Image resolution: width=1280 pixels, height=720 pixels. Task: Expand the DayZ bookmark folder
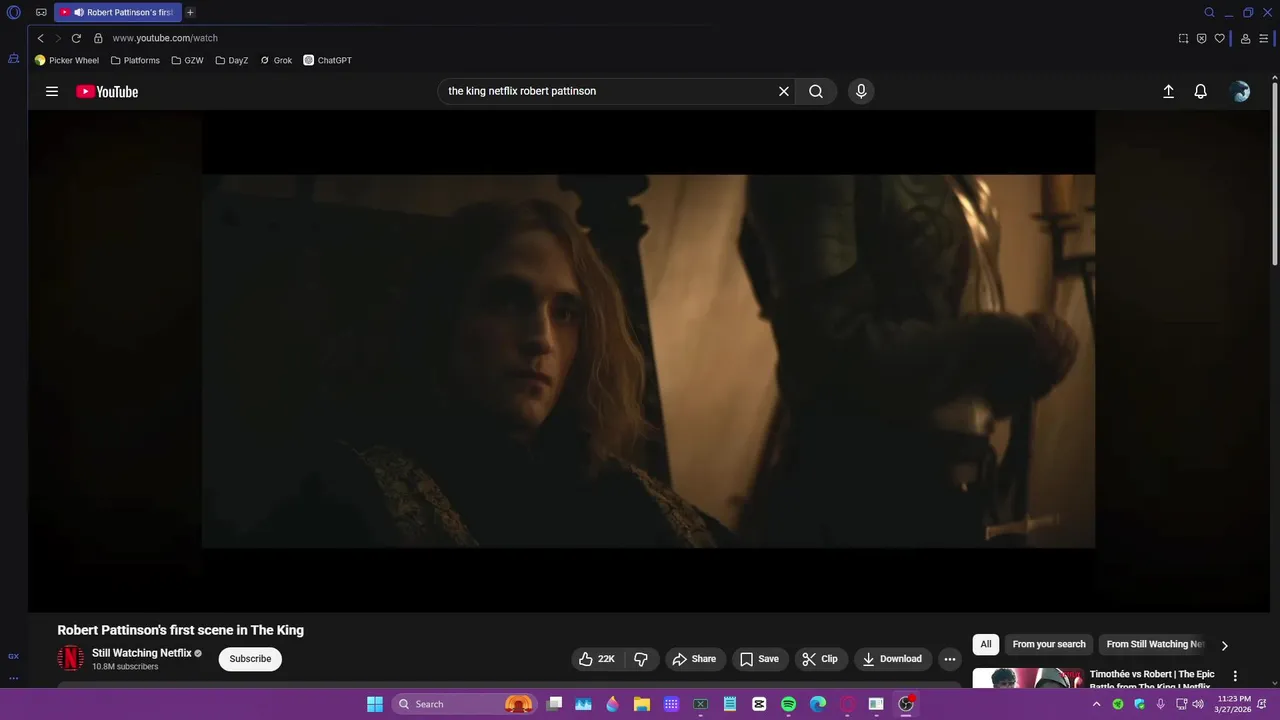pos(232,60)
